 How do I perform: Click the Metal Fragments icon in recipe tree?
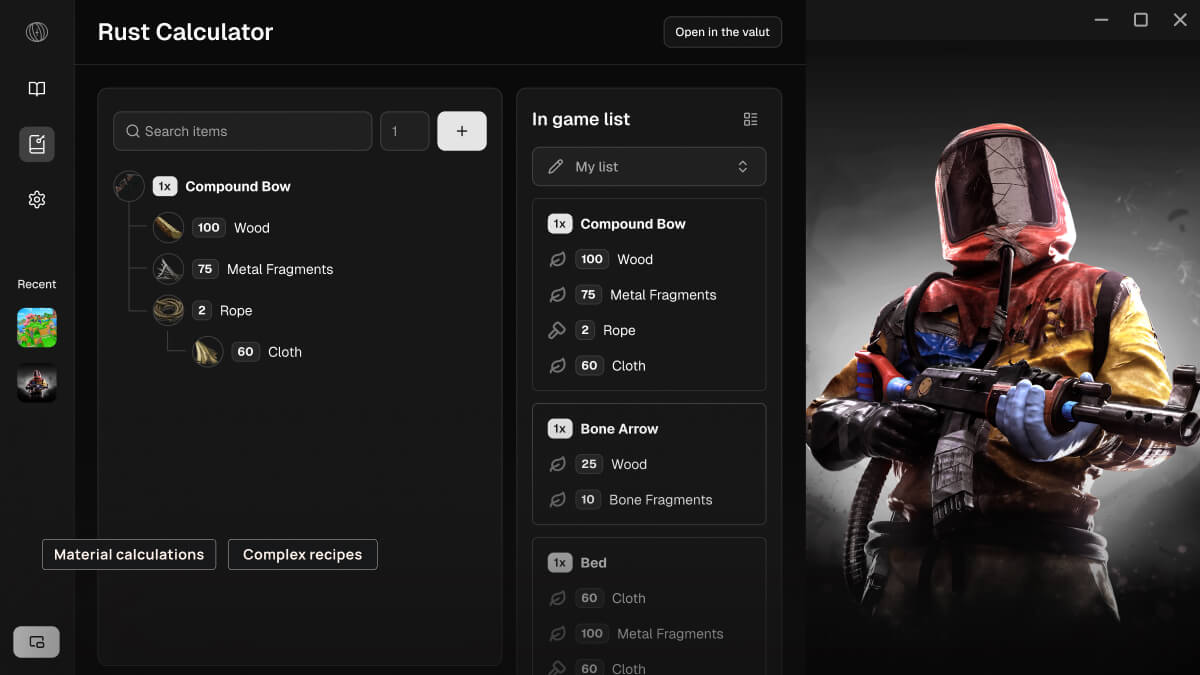tap(168, 269)
